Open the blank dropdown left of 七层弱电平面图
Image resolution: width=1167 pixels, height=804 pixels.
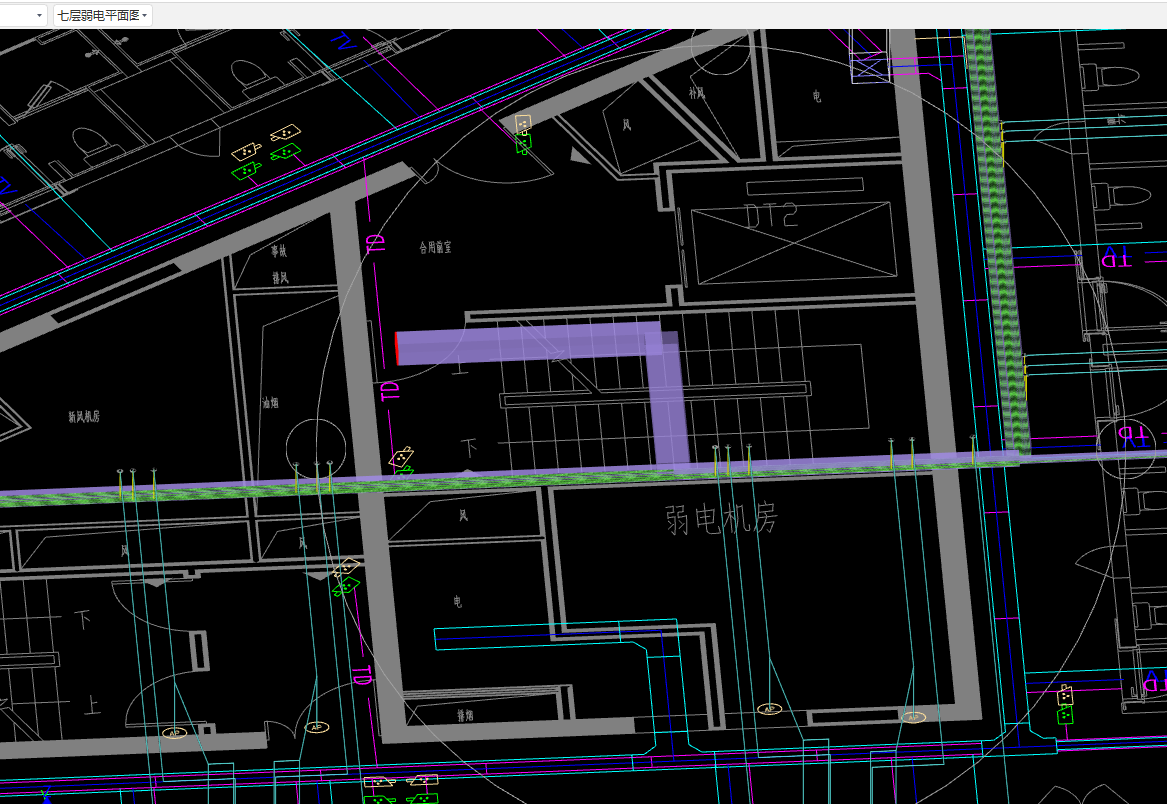[x=22, y=15]
